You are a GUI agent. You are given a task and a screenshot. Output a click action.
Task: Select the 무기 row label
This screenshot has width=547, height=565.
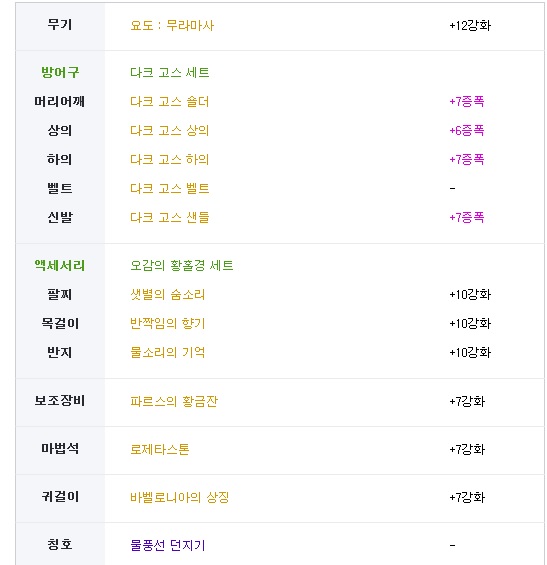(60, 25)
